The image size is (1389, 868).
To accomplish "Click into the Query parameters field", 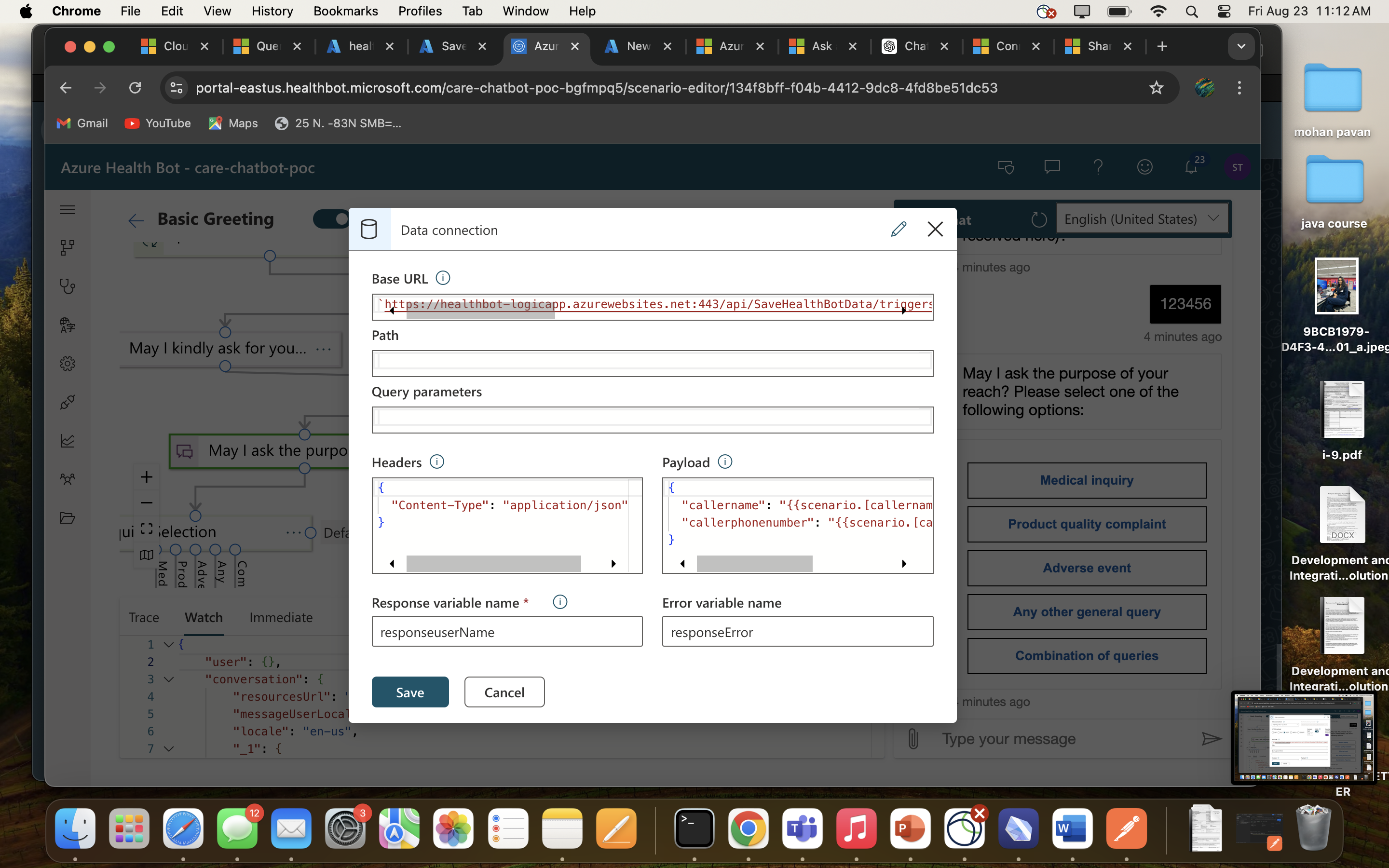I will (652, 420).
